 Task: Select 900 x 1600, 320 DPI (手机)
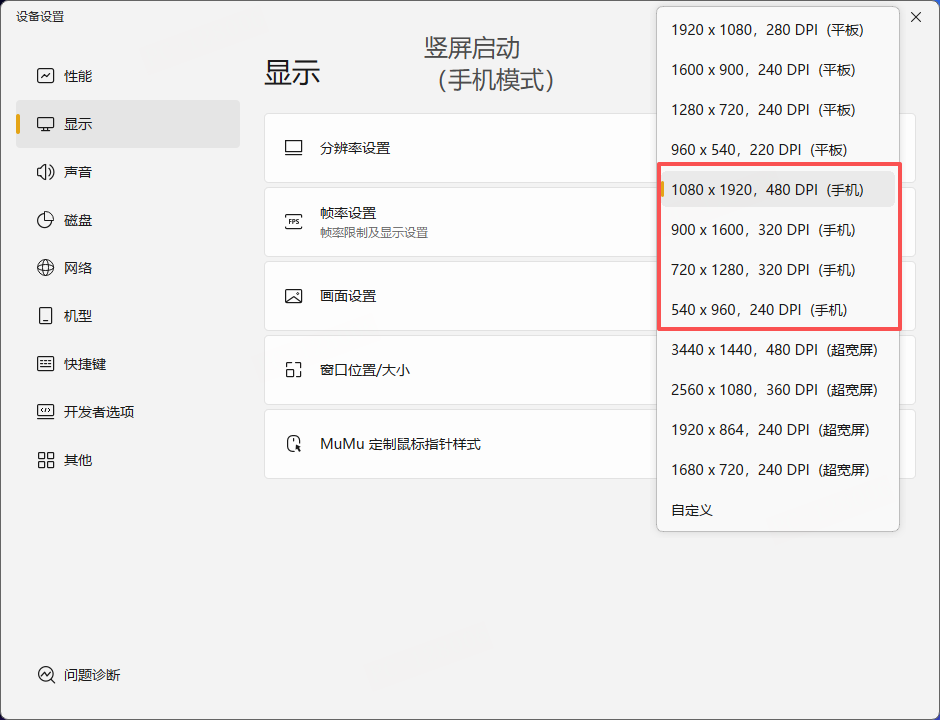click(778, 230)
